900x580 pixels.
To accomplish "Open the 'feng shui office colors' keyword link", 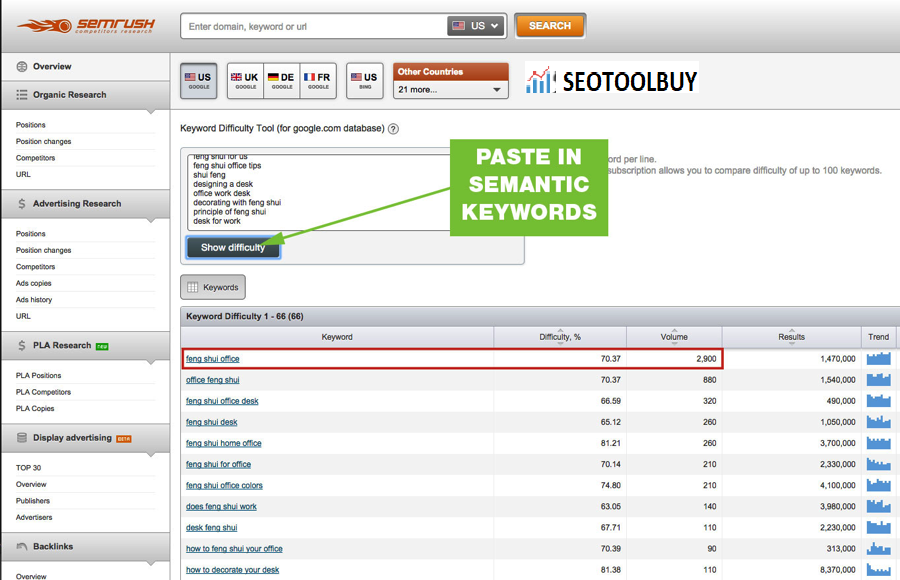I will click(x=224, y=485).
